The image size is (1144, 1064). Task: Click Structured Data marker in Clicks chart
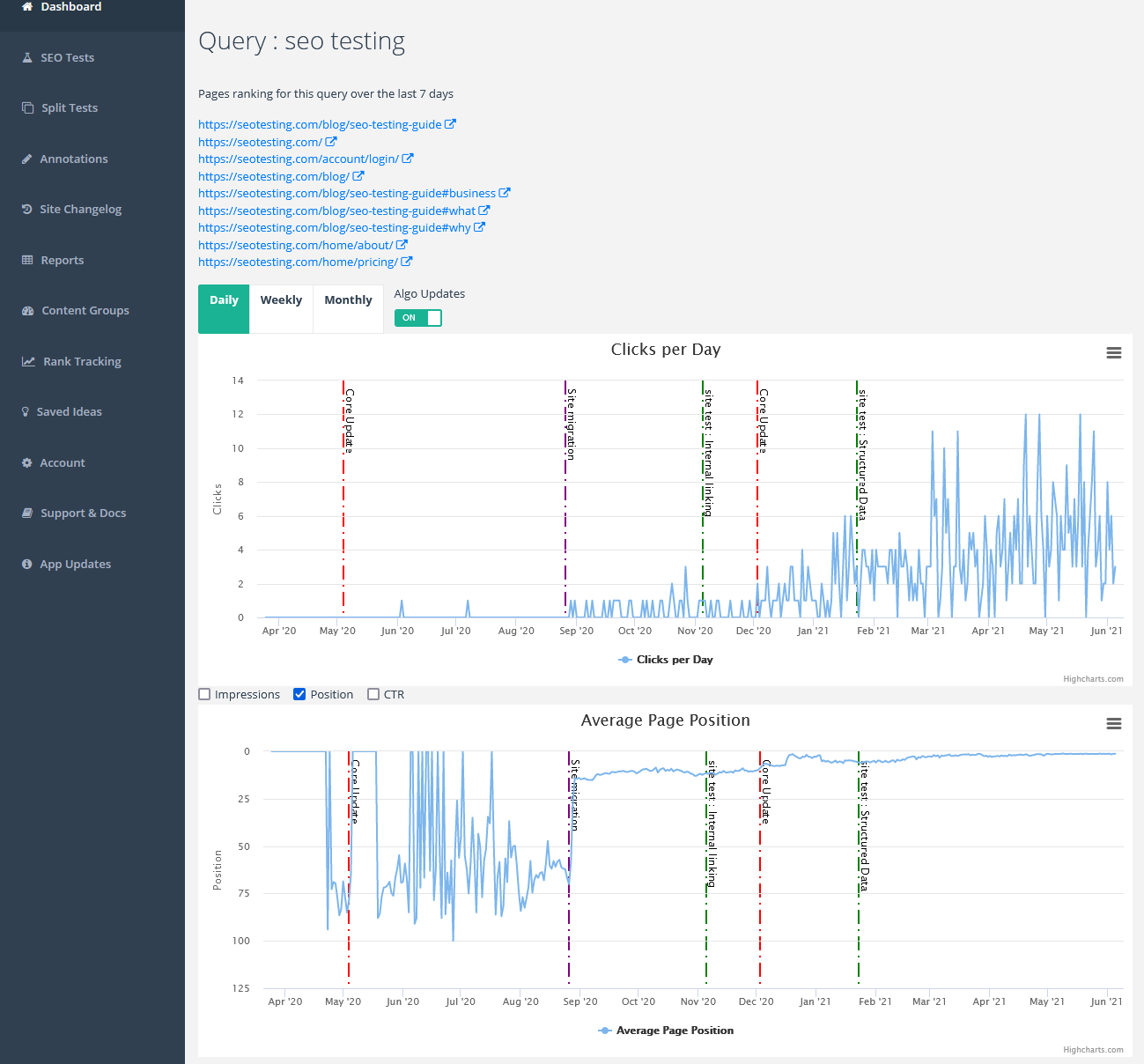click(862, 454)
